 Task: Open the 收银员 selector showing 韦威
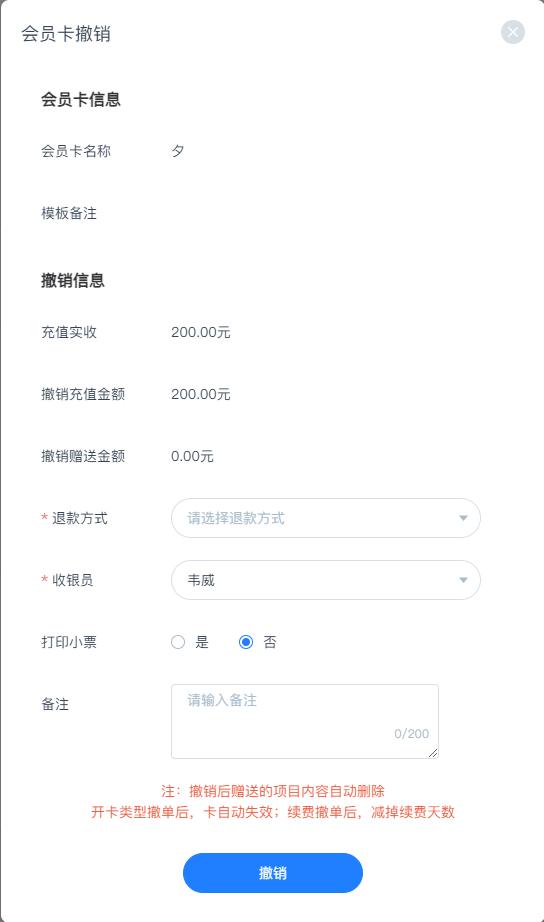(326, 580)
